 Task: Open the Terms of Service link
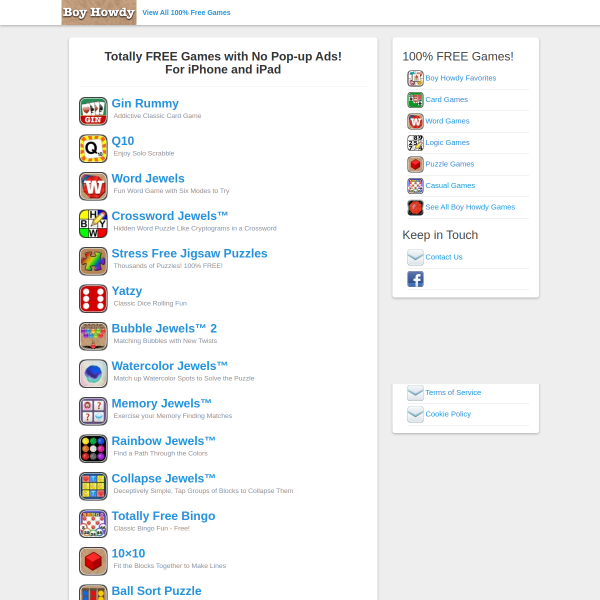pos(453,393)
